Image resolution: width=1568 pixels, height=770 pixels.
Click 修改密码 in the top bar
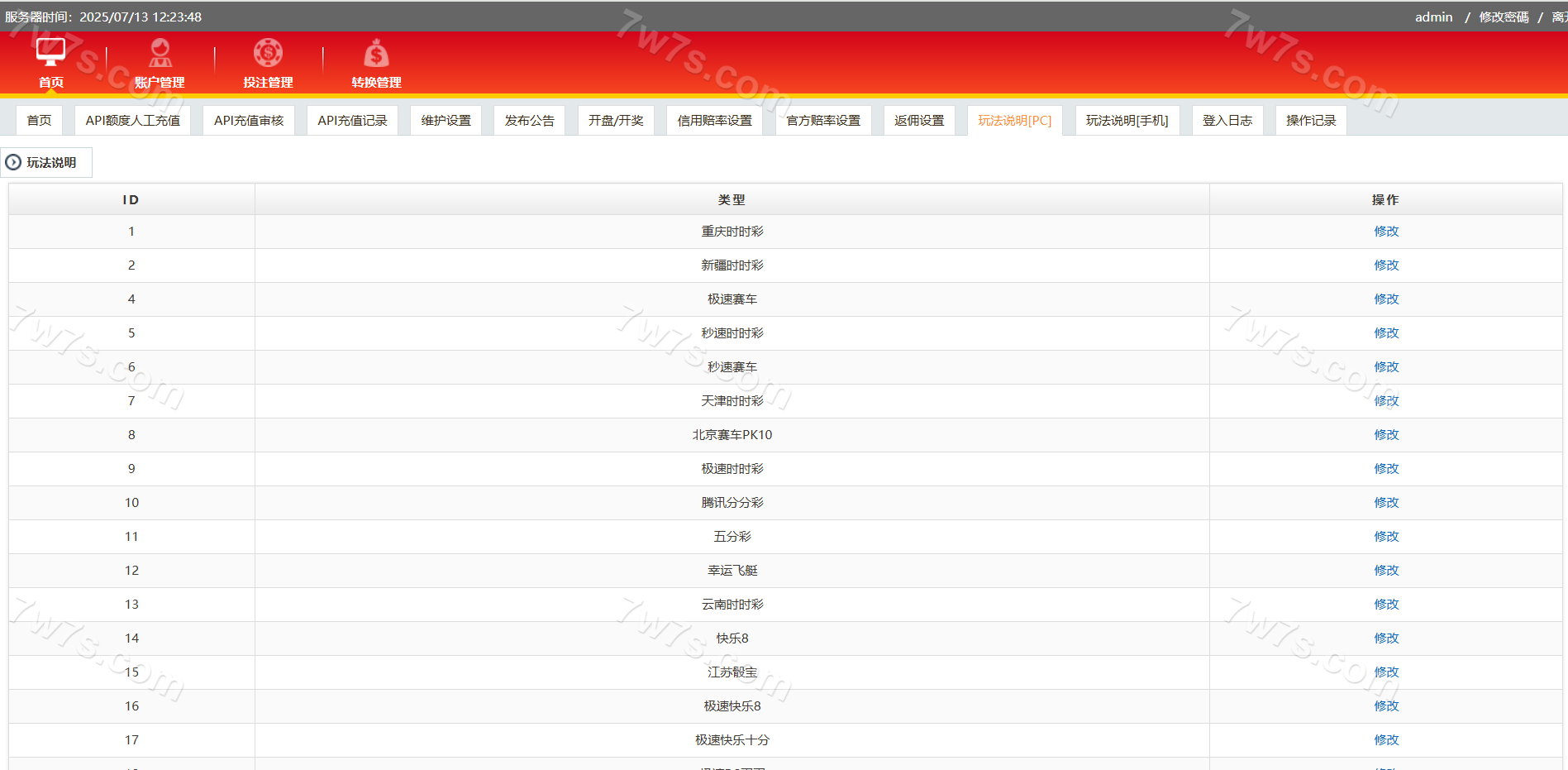[1504, 17]
